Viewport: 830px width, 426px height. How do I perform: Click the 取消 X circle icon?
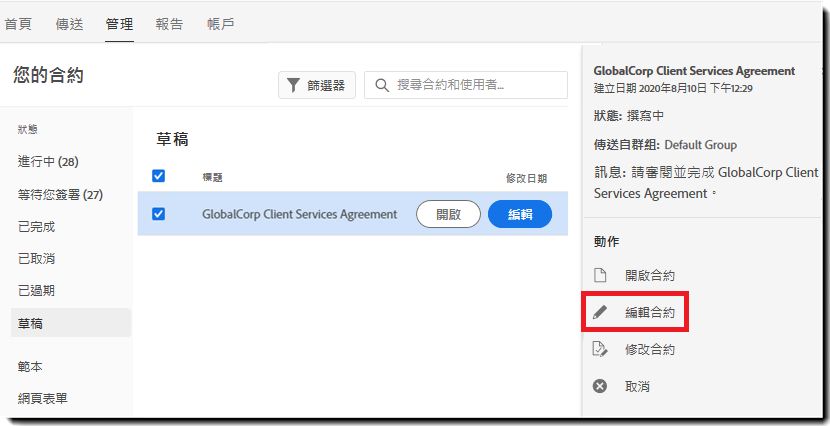(600, 386)
